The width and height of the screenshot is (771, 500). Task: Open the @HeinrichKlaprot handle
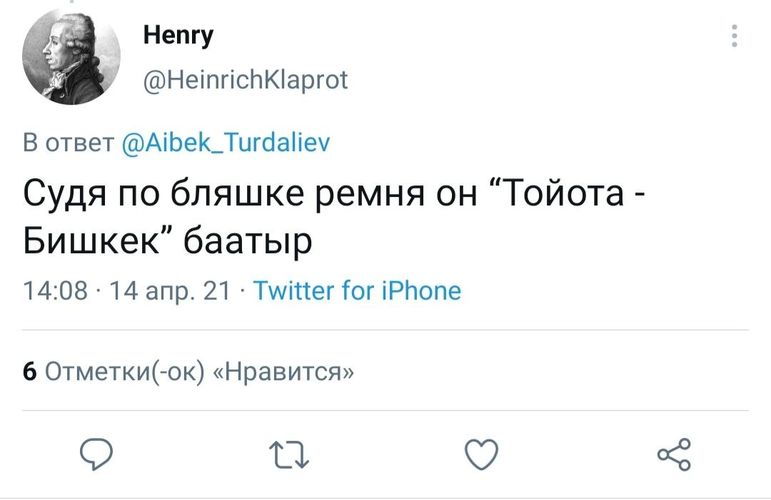click(x=246, y=79)
